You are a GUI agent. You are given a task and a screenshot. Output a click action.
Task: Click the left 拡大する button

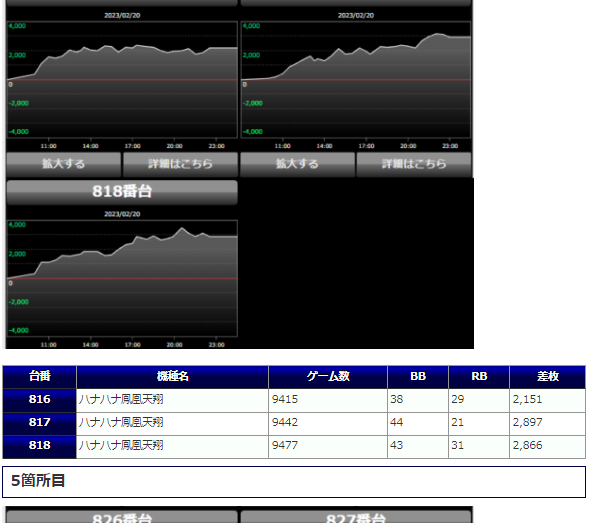(x=64, y=164)
